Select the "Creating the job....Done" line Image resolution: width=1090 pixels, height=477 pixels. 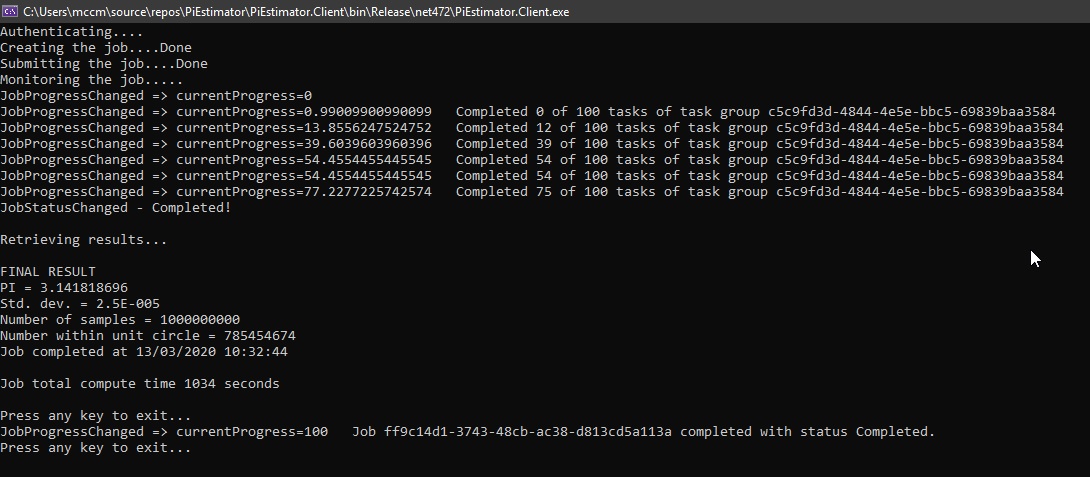click(x=95, y=48)
